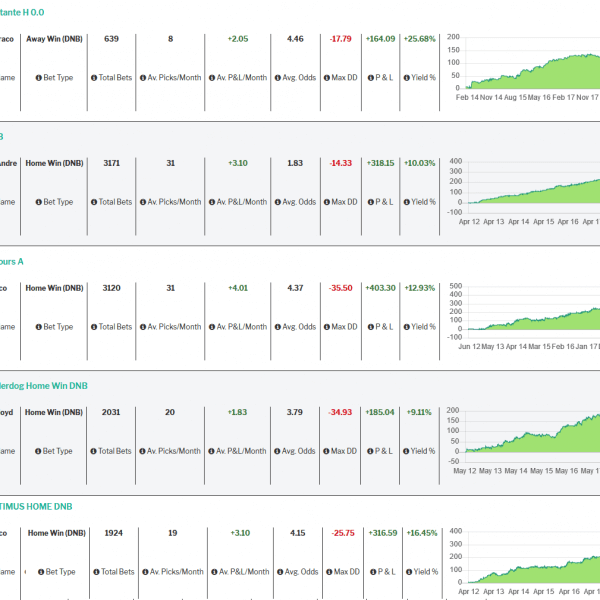Screen dimensions: 600x600
Task: Select max drawdown value '-17.79'
Action: [x=341, y=39]
